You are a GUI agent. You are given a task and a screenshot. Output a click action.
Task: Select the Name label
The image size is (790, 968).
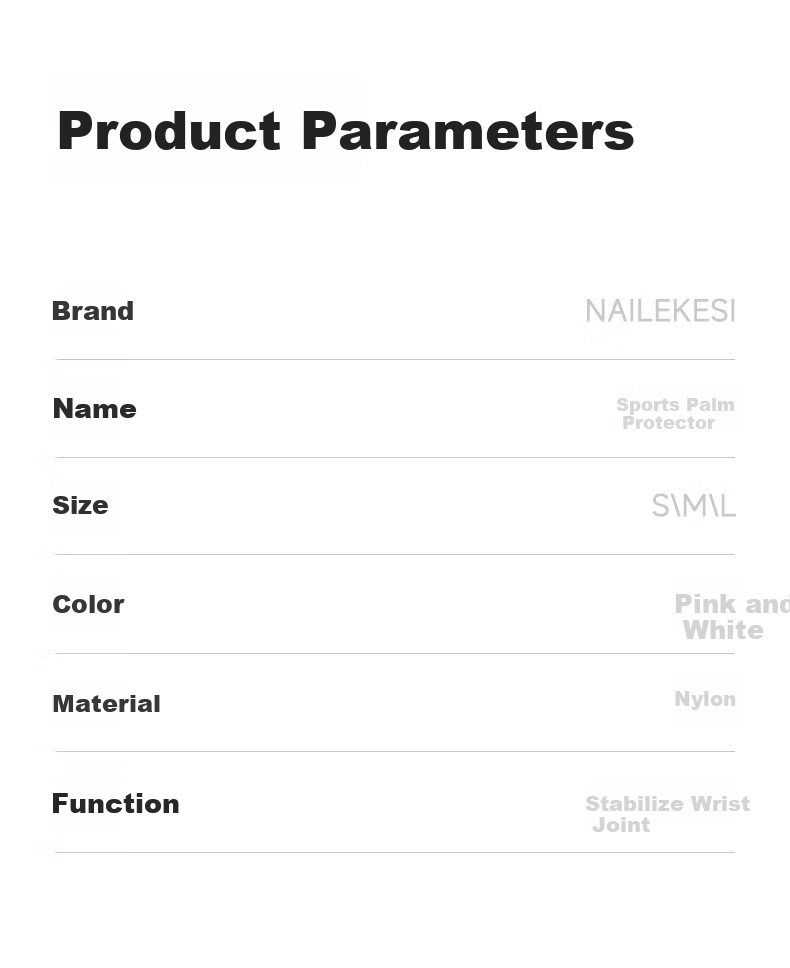[94, 409]
